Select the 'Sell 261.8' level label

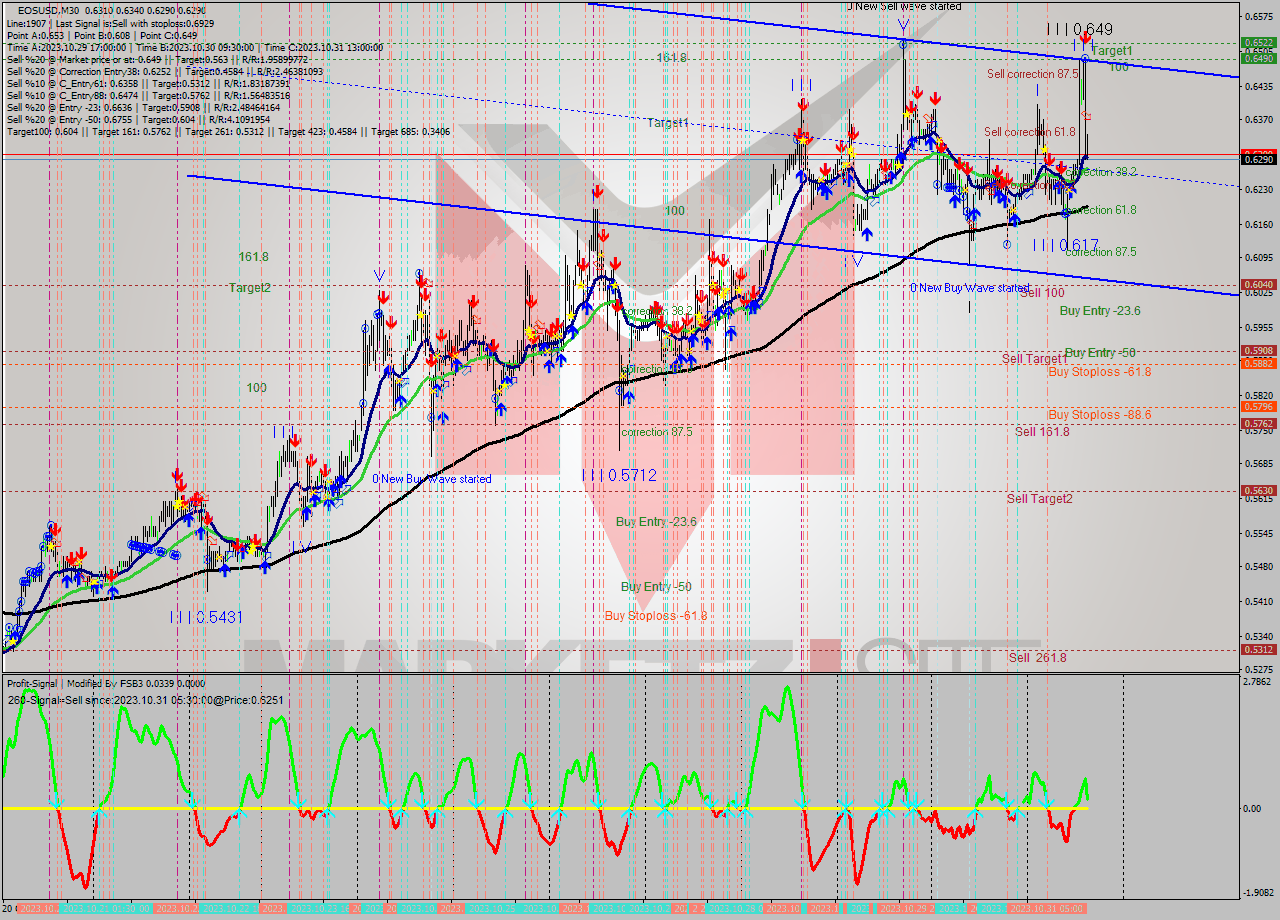point(1037,658)
